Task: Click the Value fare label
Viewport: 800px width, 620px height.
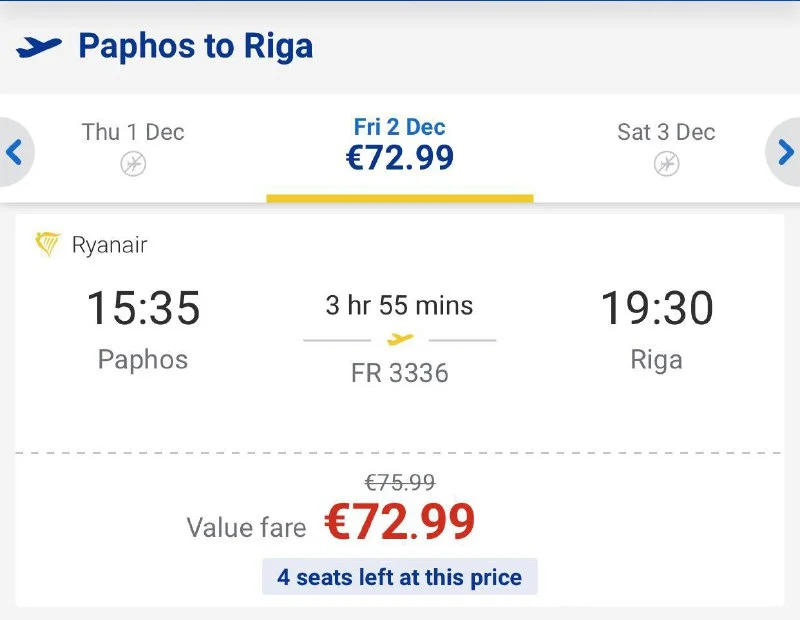Action: [x=247, y=527]
